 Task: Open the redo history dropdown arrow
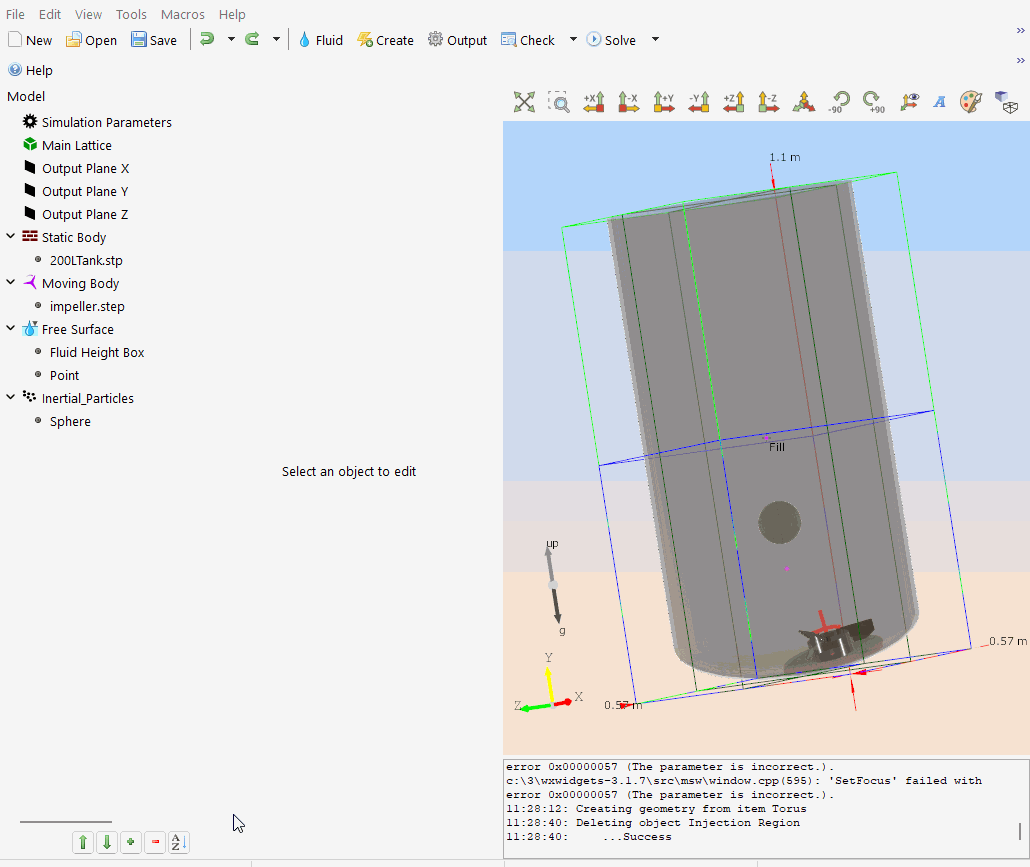(x=276, y=39)
